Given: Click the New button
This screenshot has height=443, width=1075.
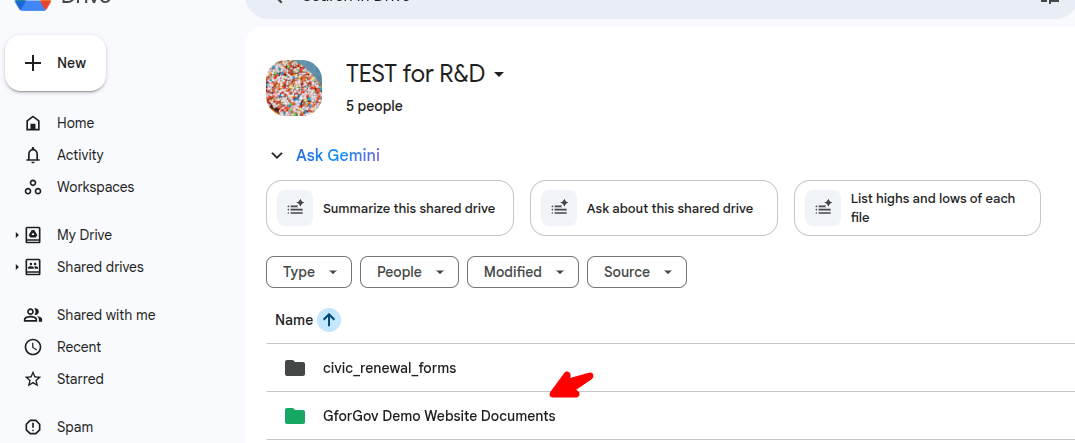Looking at the screenshot, I should [56, 63].
